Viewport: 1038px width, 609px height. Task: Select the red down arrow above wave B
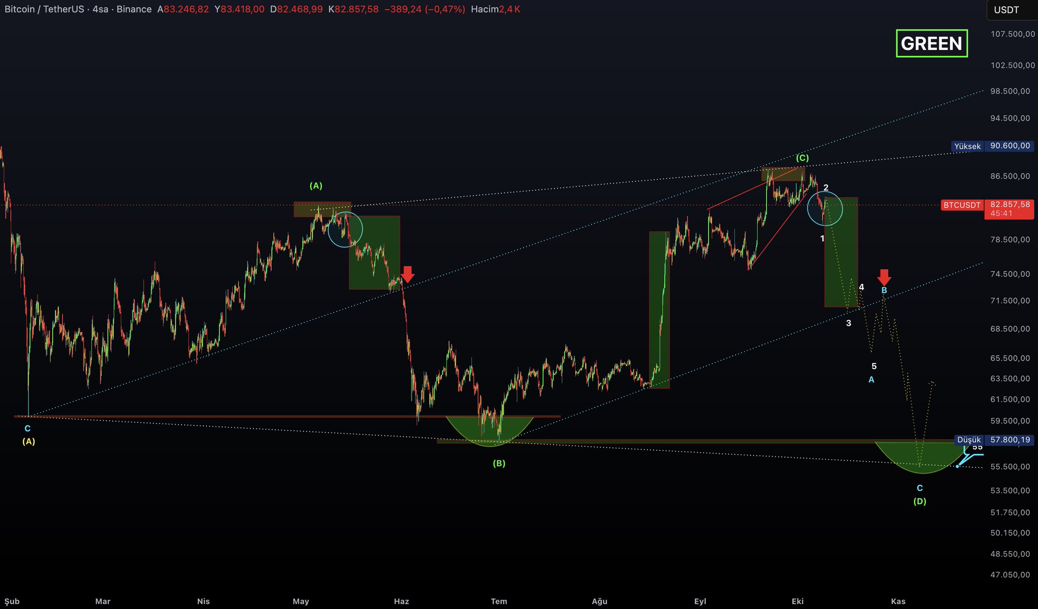(884, 277)
